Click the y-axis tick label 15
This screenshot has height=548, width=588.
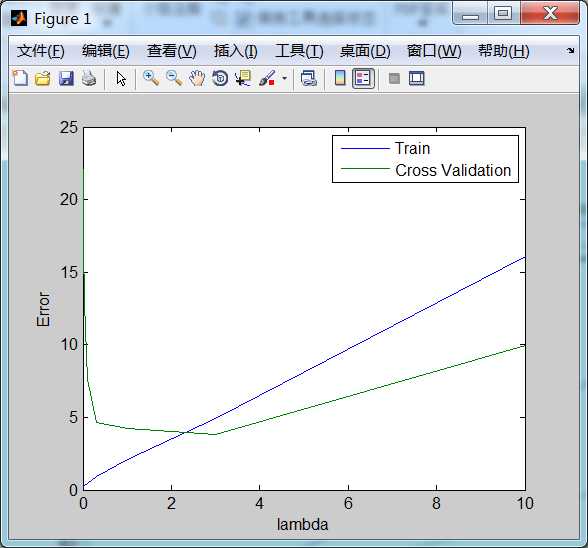click(x=69, y=272)
